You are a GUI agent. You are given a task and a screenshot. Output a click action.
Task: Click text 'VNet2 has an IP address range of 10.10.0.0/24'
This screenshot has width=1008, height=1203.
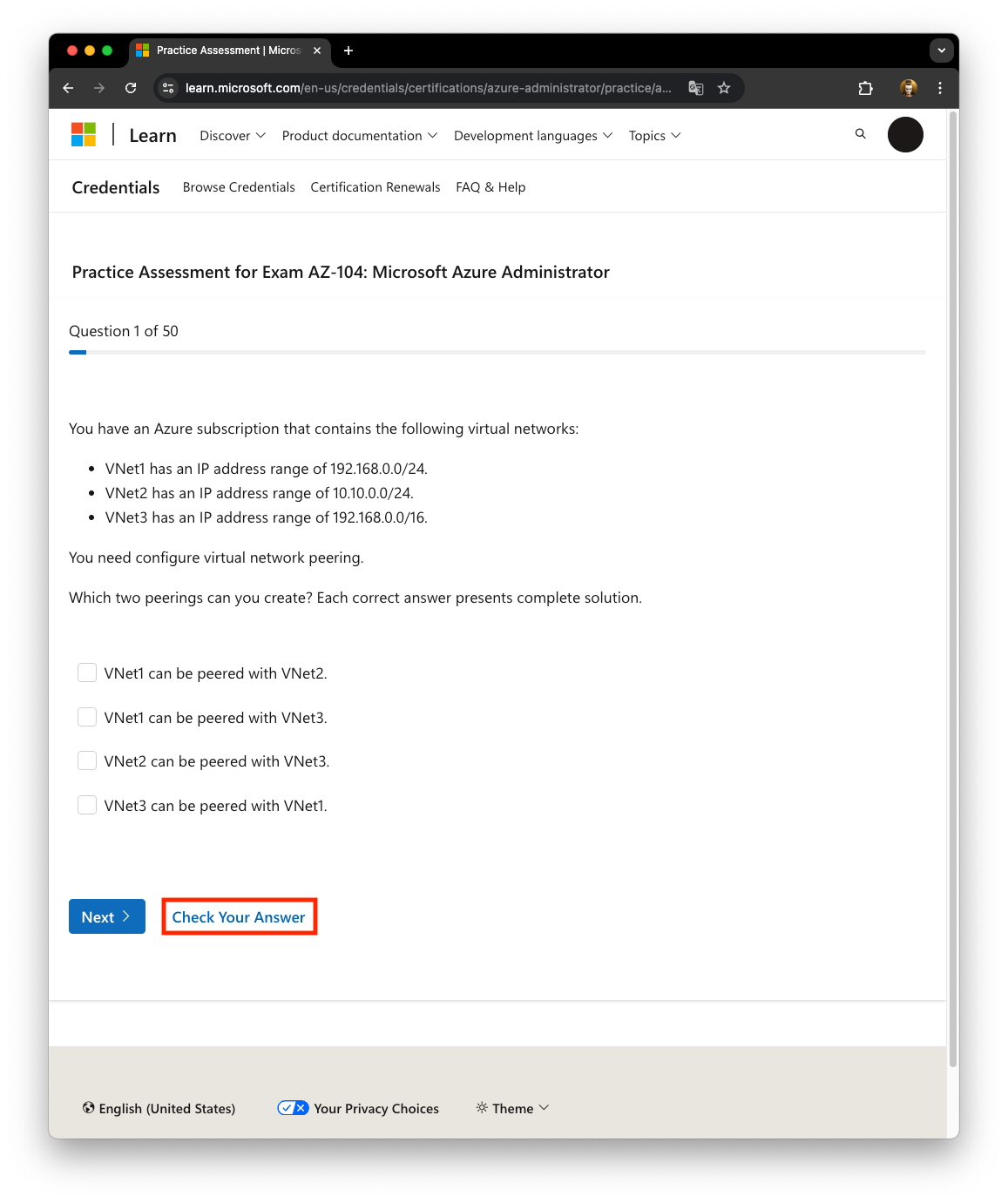click(259, 493)
